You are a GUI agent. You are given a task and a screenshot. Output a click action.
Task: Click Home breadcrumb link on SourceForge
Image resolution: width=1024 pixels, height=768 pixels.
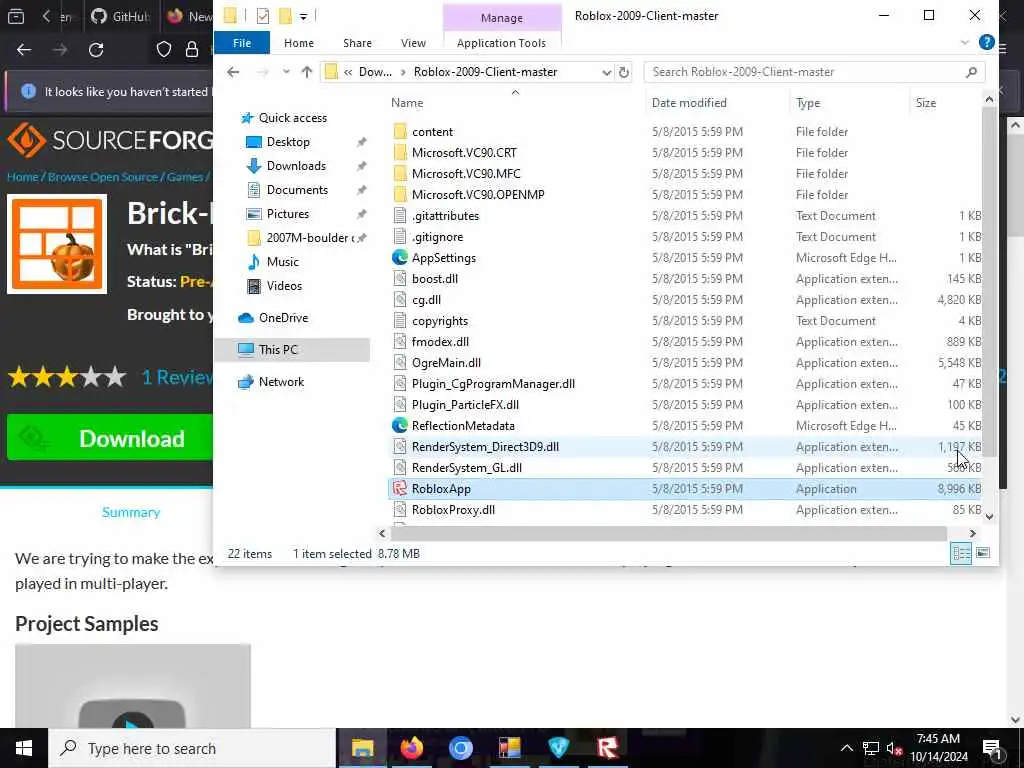pos(22,177)
